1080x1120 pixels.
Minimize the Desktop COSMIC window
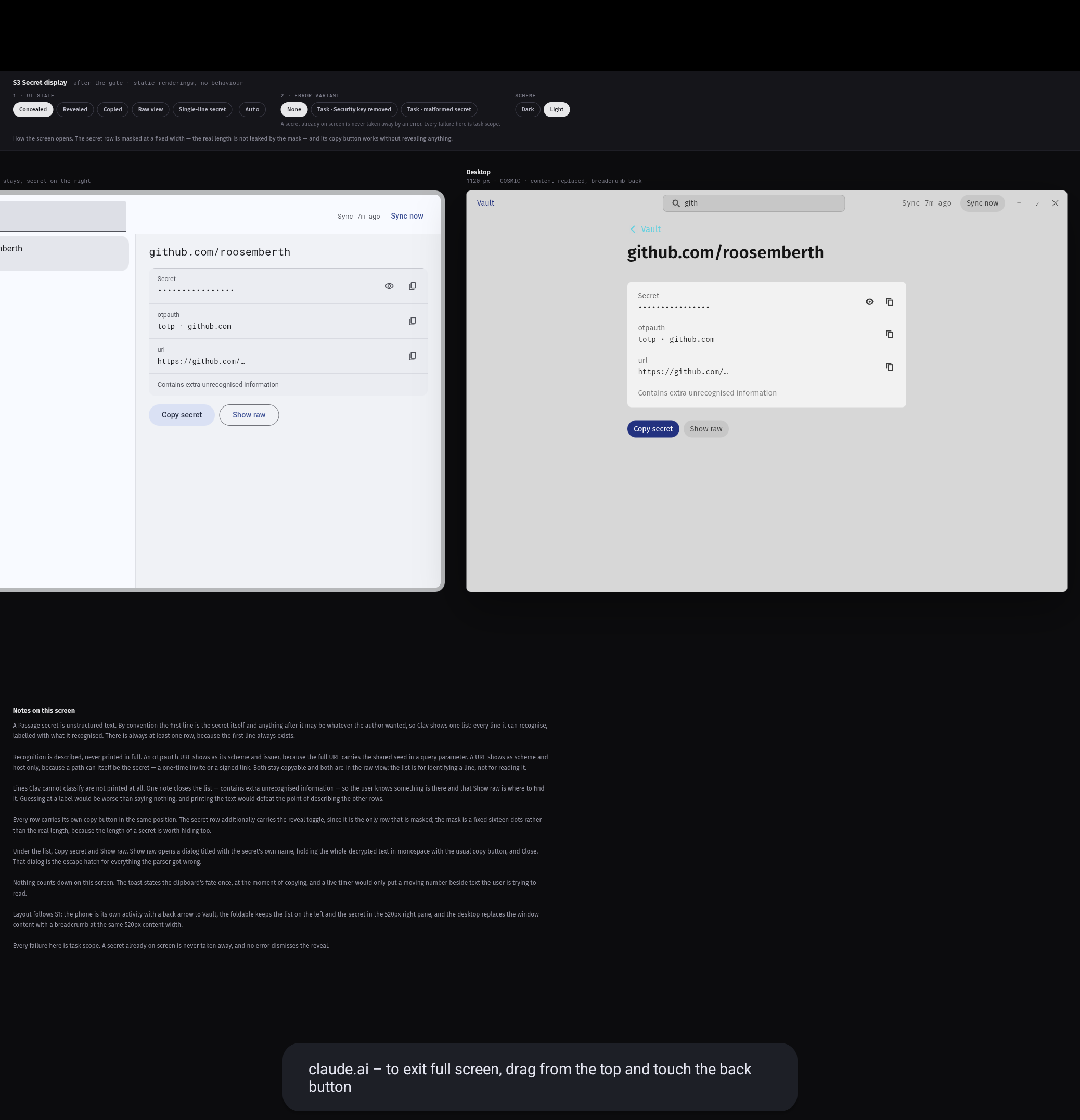(x=1018, y=203)
